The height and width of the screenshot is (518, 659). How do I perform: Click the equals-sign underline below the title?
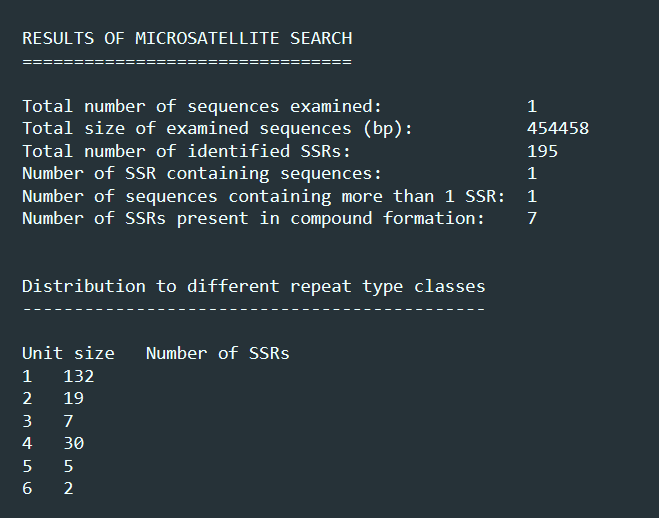pos(187,62)
